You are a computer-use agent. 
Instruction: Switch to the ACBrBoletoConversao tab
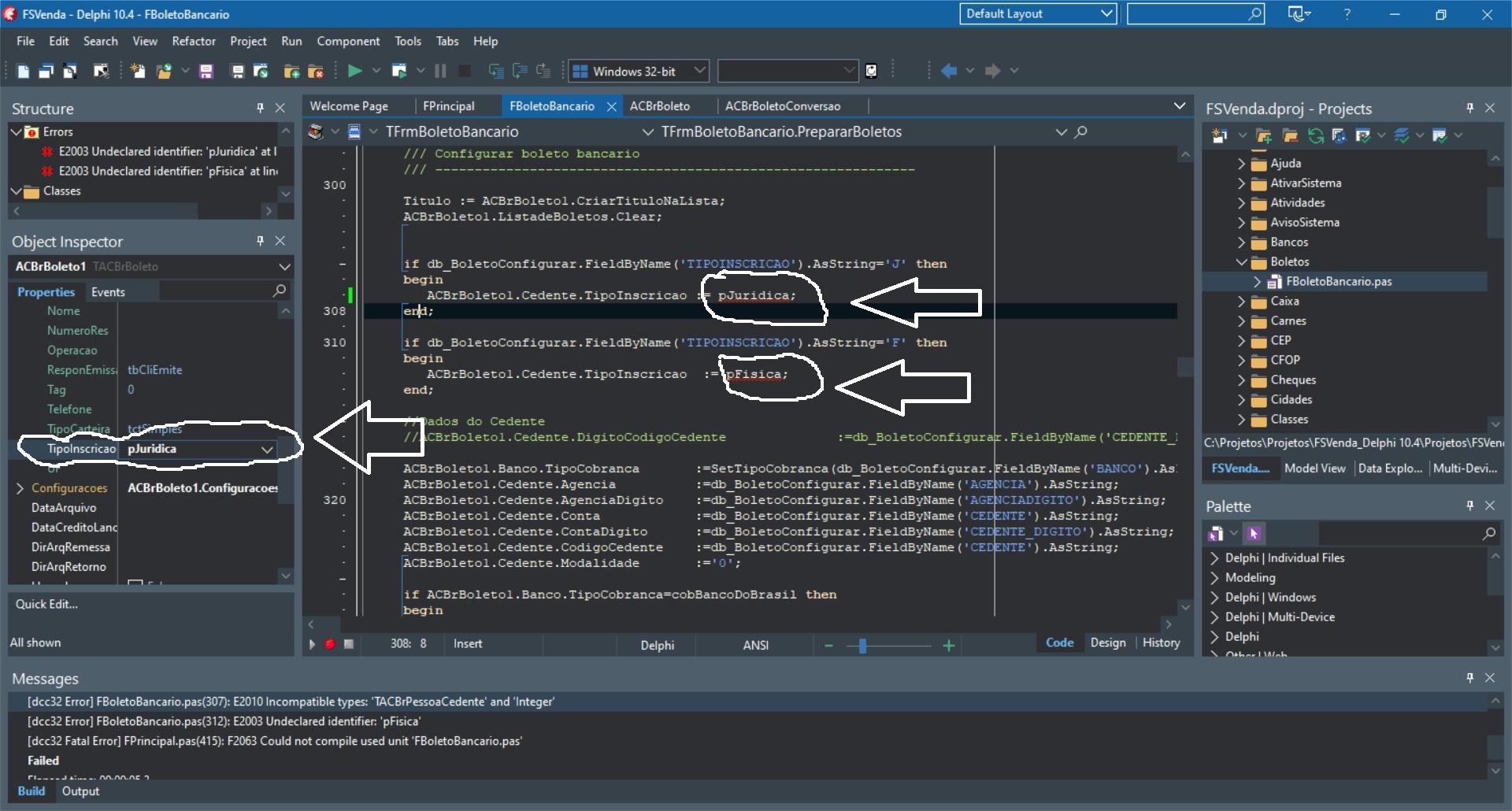(783, 106)
